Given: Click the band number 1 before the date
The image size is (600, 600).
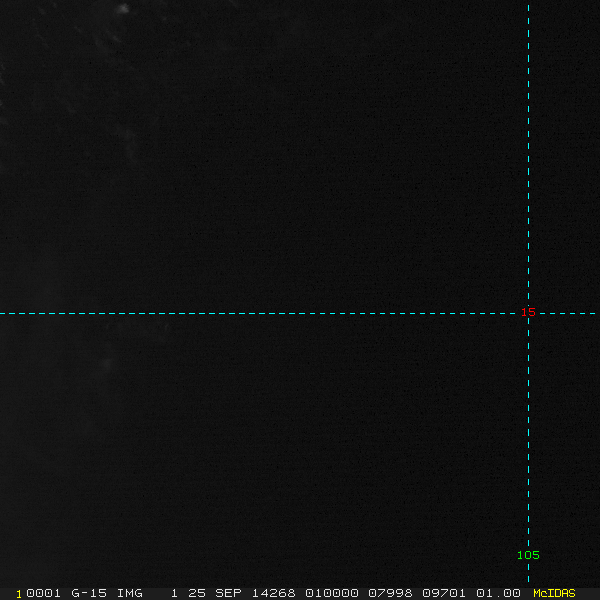Looking at the screenshot, I should coord(174,593).
